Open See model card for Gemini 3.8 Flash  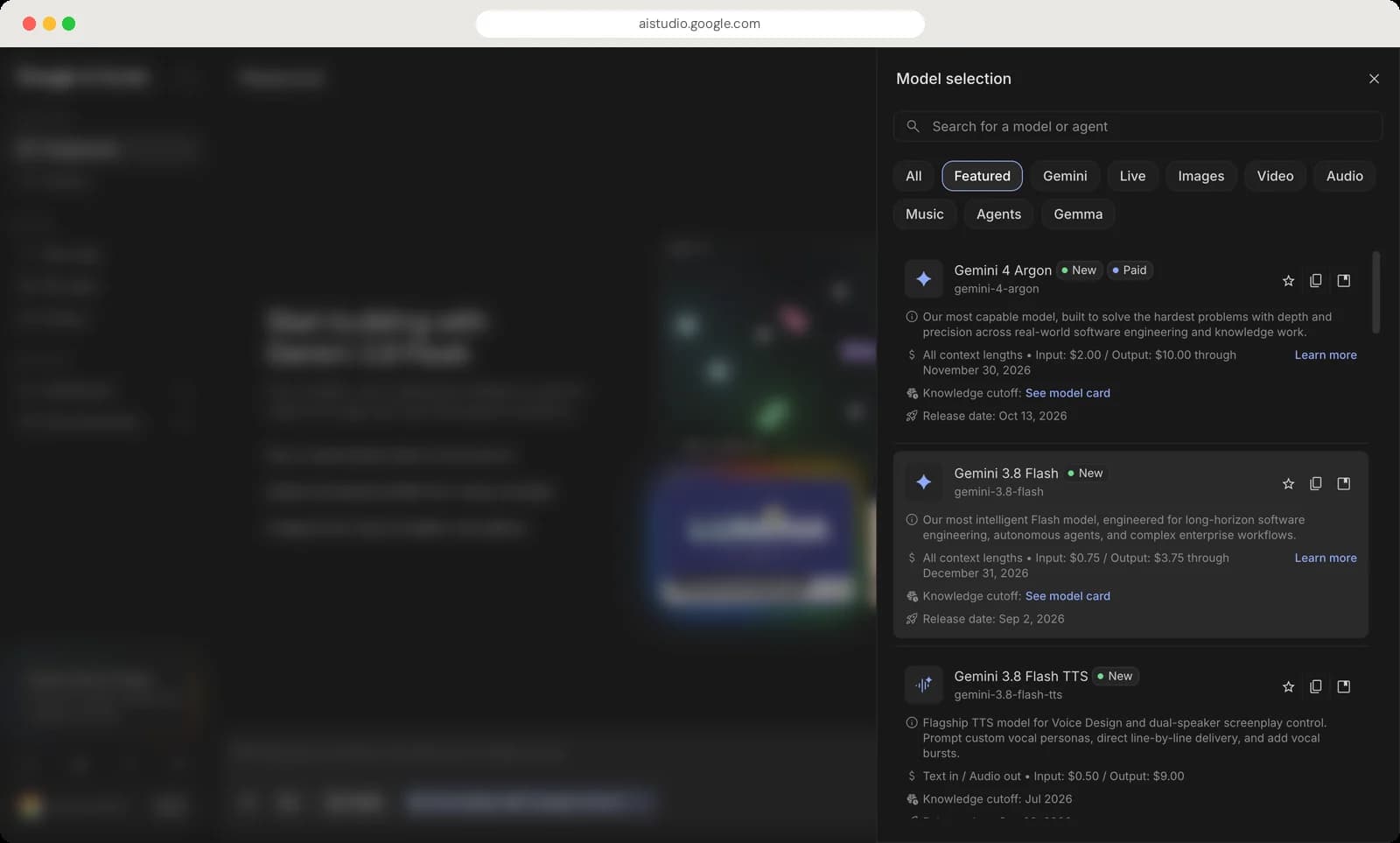1067,596
